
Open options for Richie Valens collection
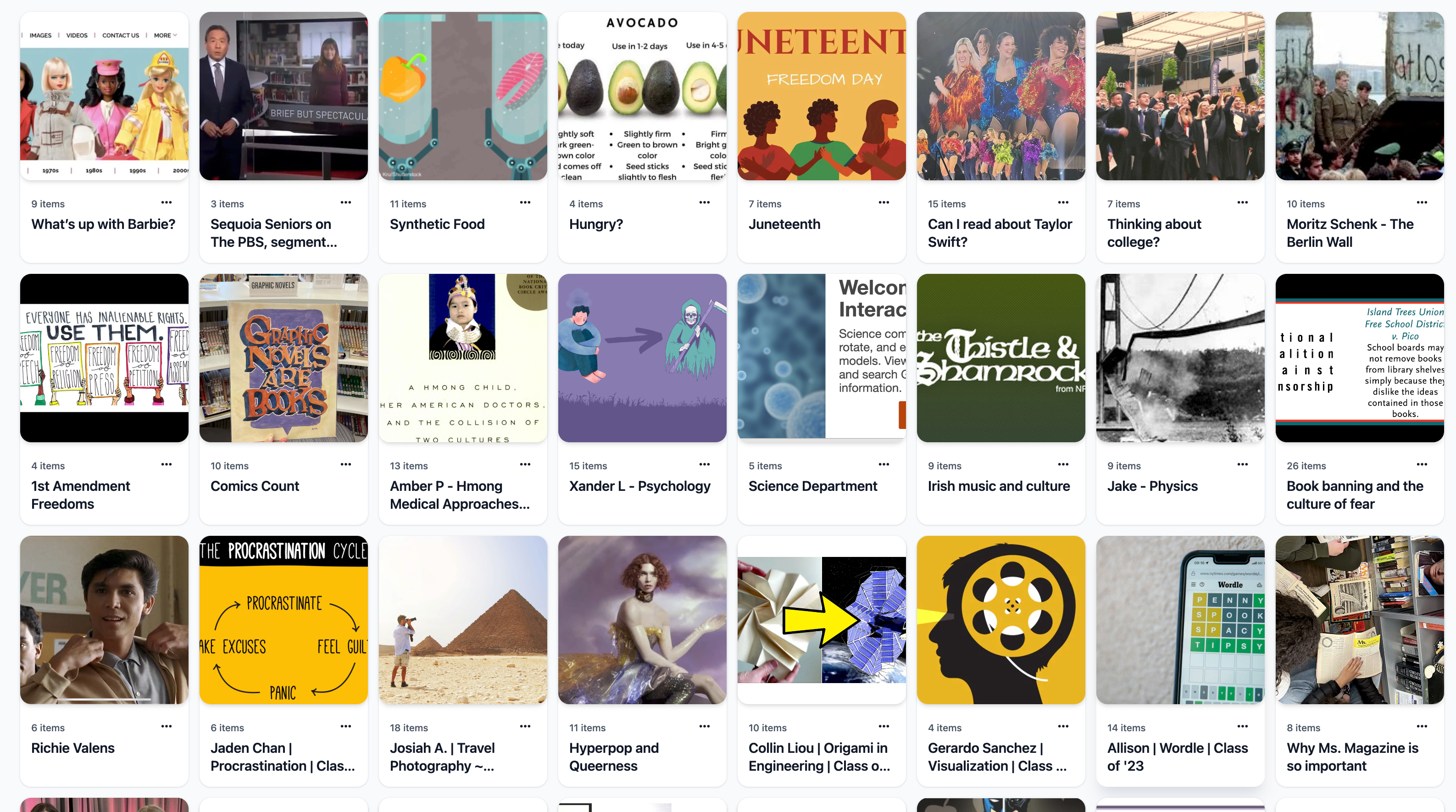click(166, 727)
